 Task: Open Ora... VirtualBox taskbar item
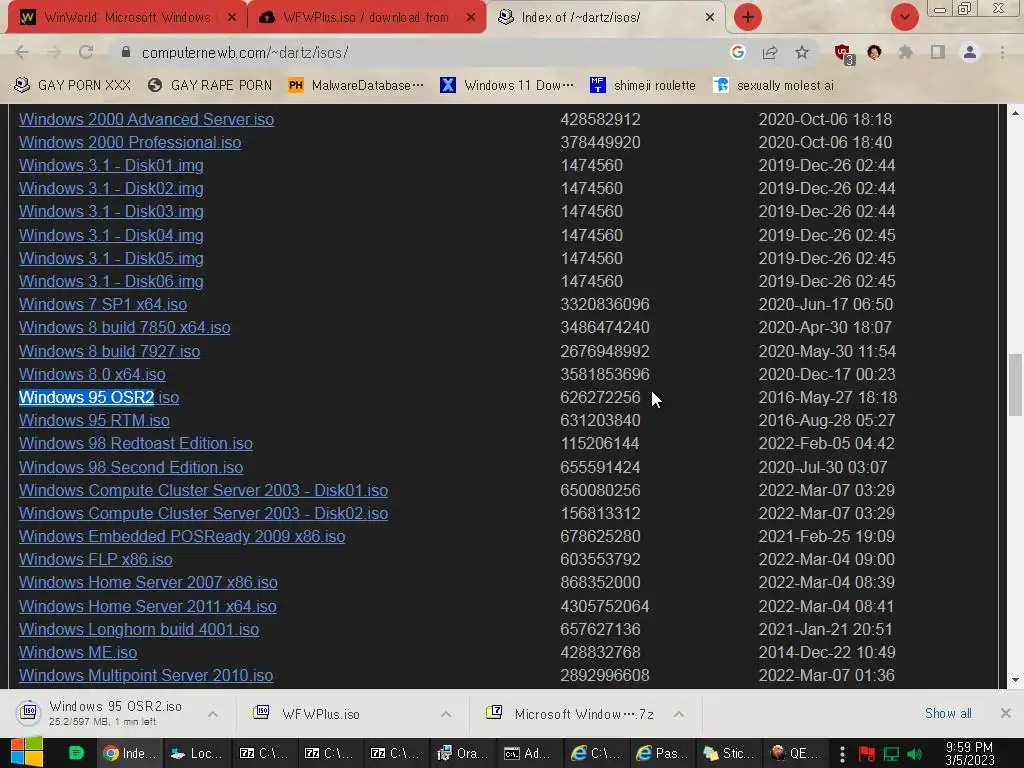pos(462,753)
